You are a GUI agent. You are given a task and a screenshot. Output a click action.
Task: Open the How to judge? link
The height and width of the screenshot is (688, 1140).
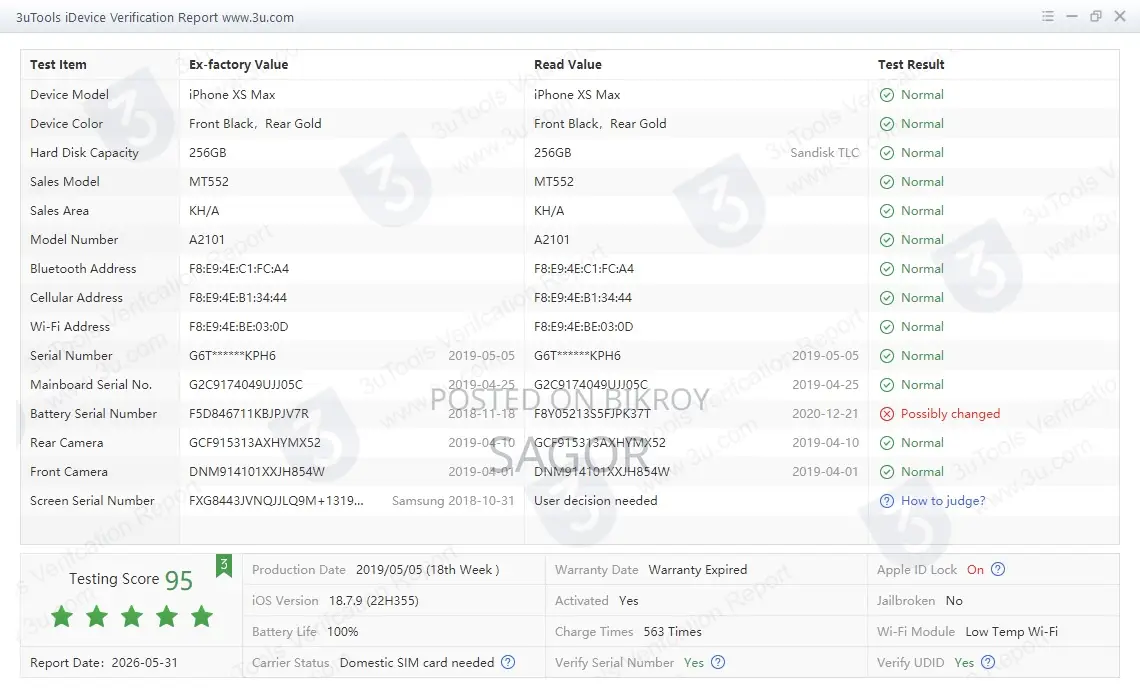point(943,500)
